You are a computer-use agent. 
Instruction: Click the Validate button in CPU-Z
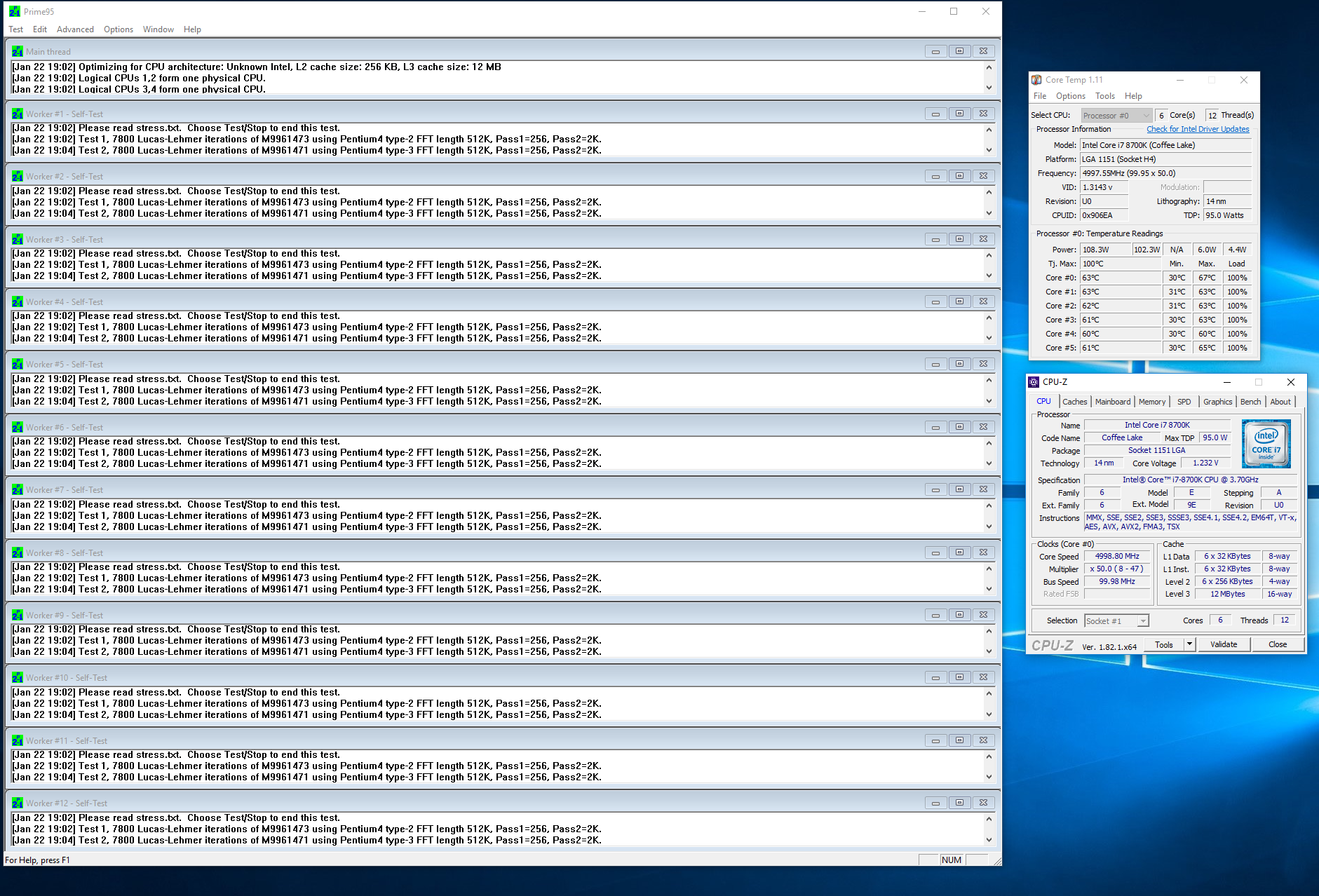click(x=1224, y=644)
